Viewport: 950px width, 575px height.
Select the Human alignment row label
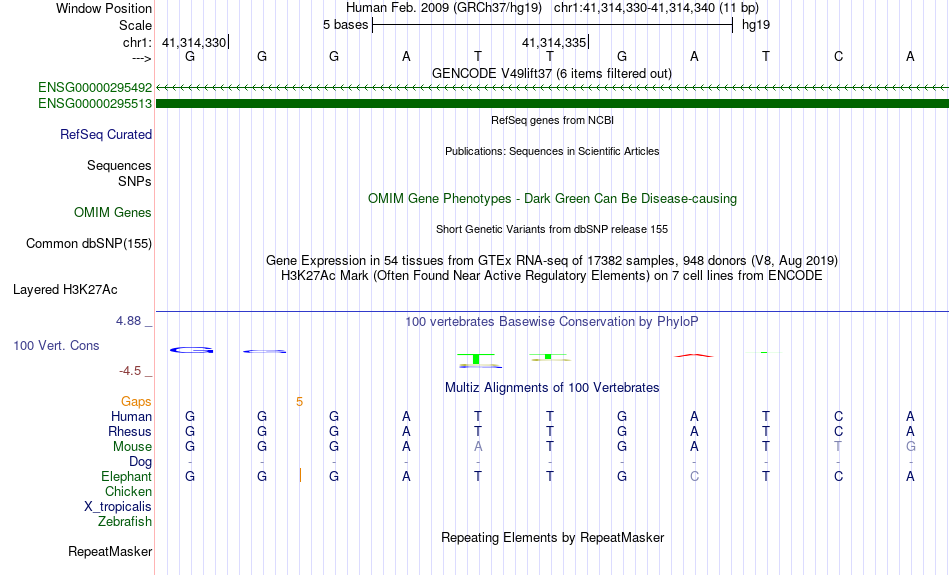[131, 416]
